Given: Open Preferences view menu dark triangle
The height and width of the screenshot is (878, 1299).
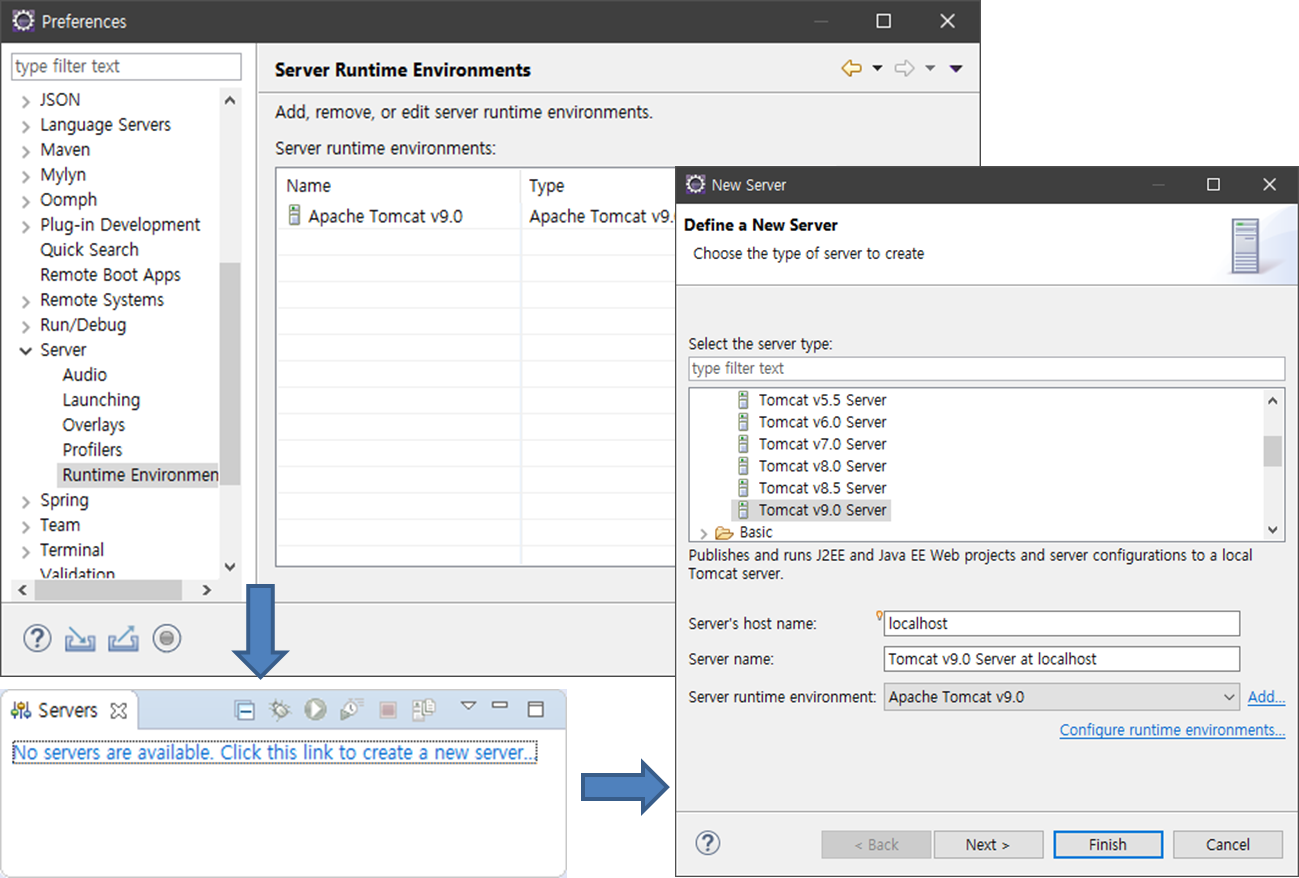Looking at the screenshot, I should point(955,68).
